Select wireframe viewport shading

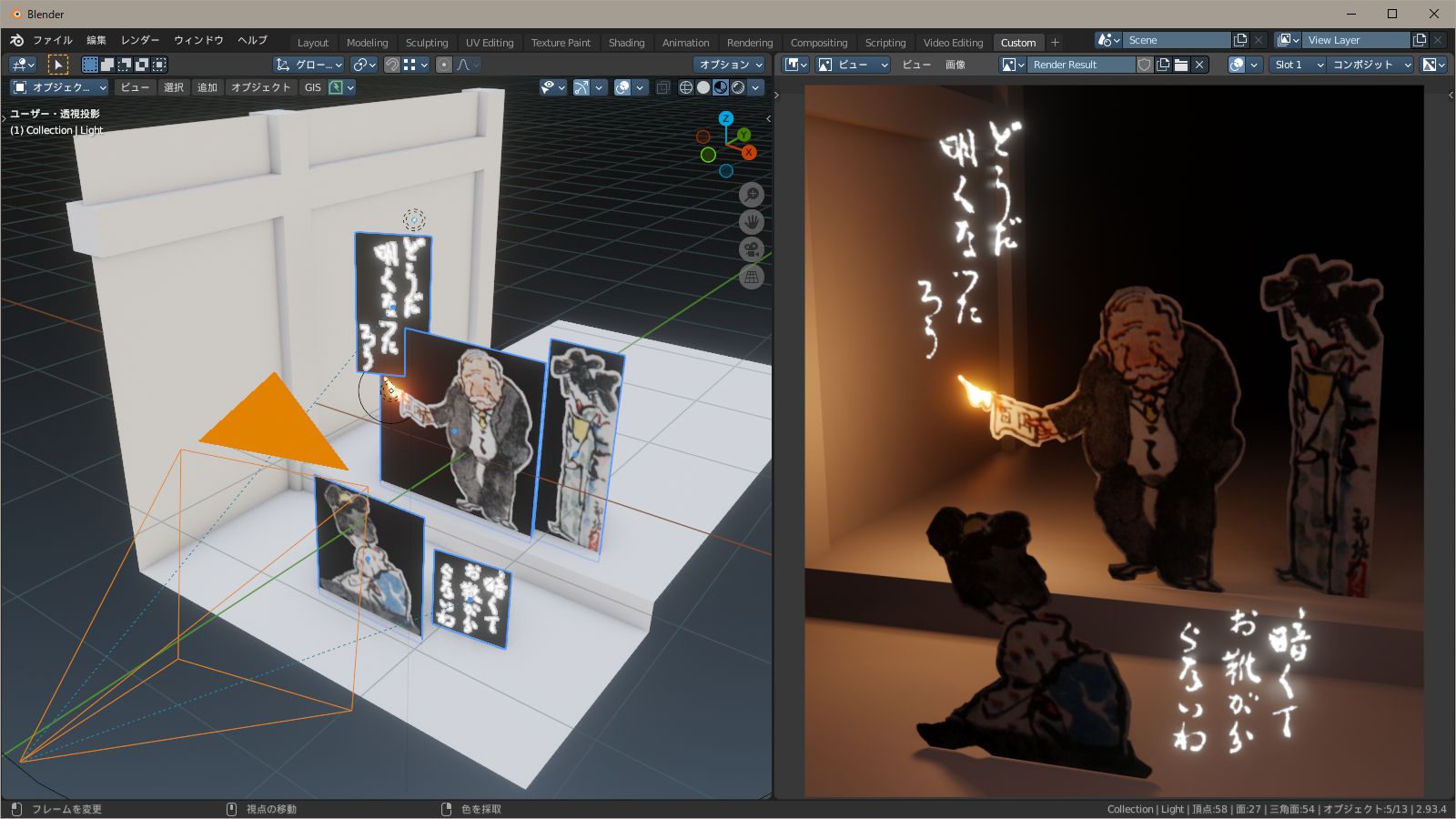tap(686, 87)
